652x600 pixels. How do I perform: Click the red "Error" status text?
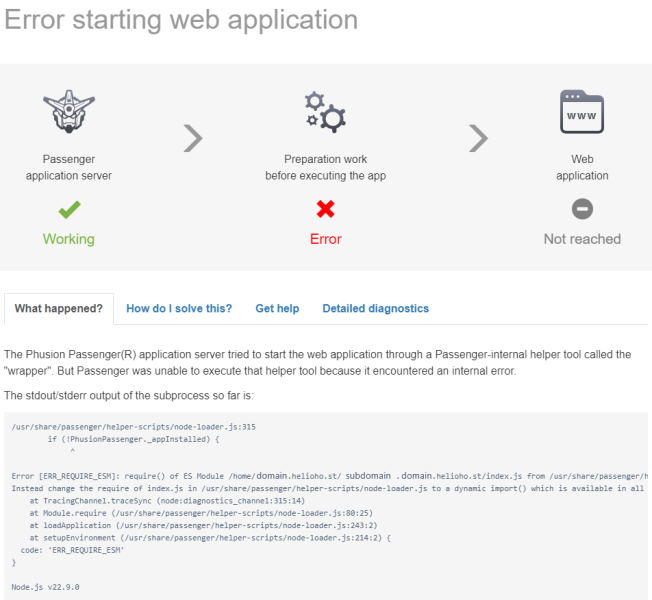[x=325, y=239]
